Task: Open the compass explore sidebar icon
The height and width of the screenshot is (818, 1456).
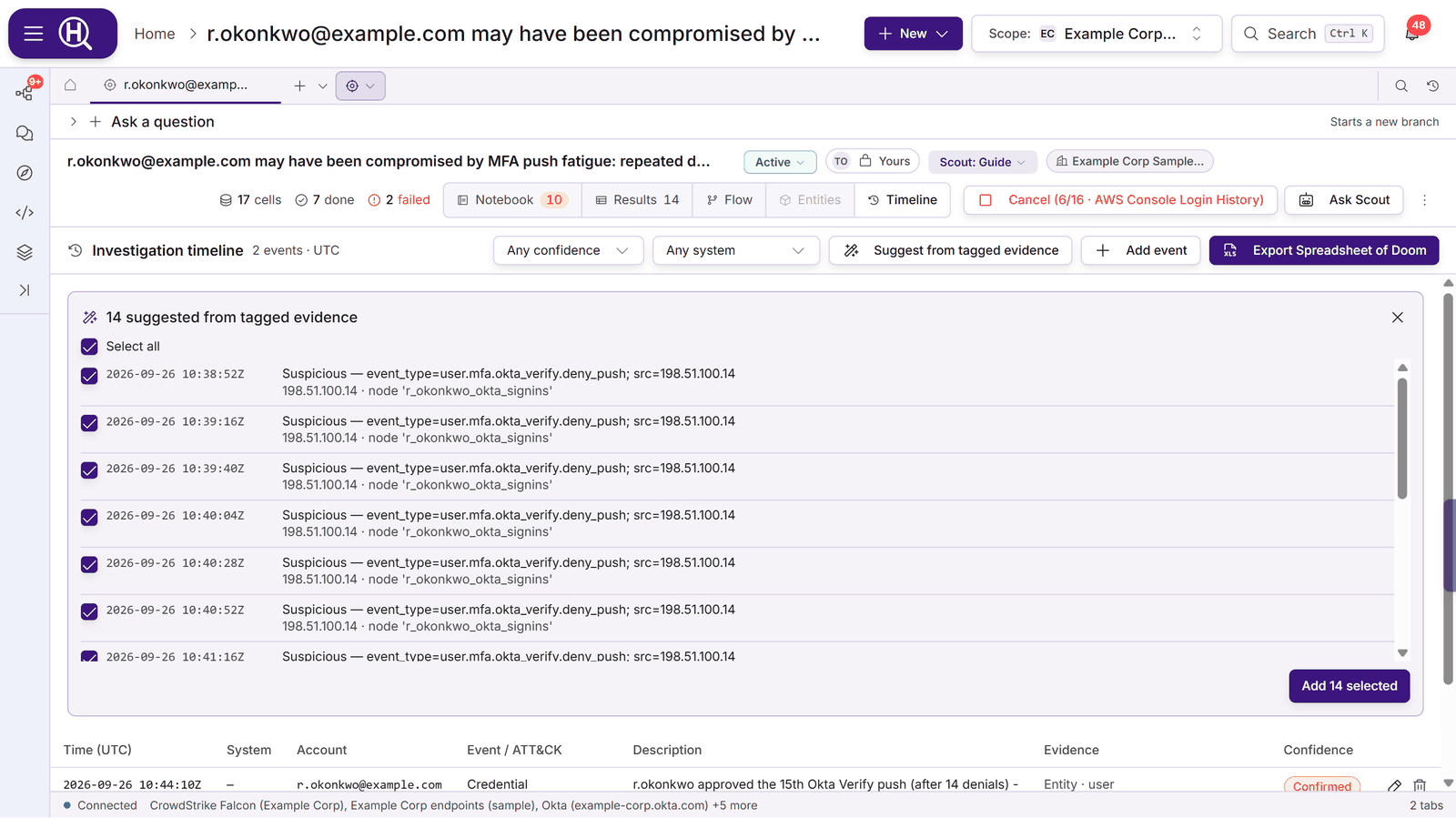Action: [25, 173]
